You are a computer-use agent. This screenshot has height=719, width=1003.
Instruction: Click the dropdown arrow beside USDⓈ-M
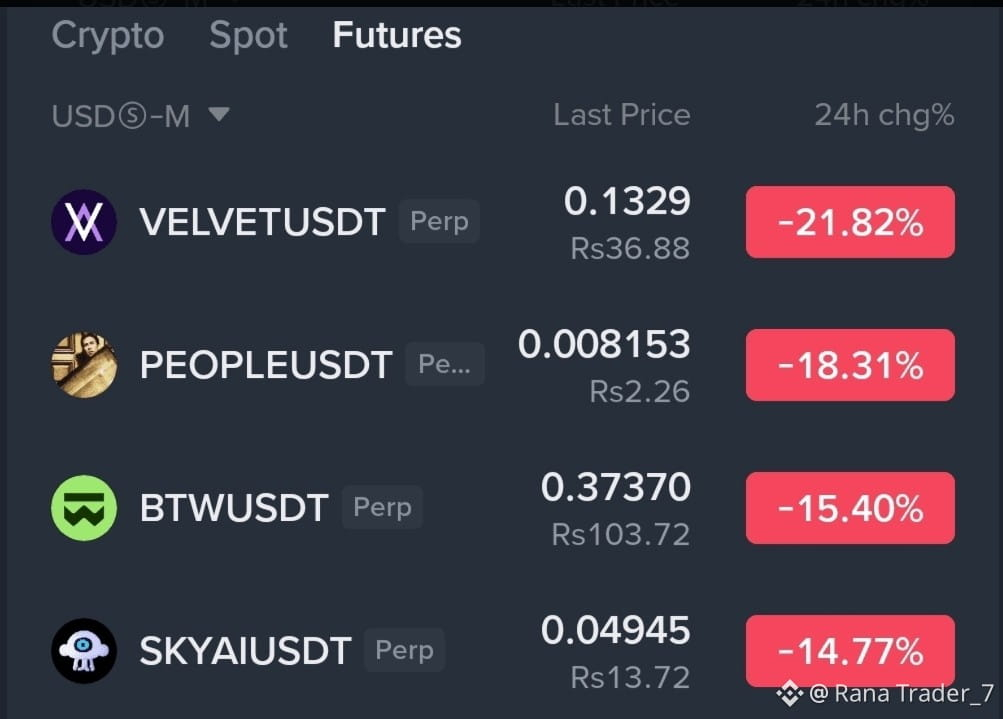click(x=219, y=114)
